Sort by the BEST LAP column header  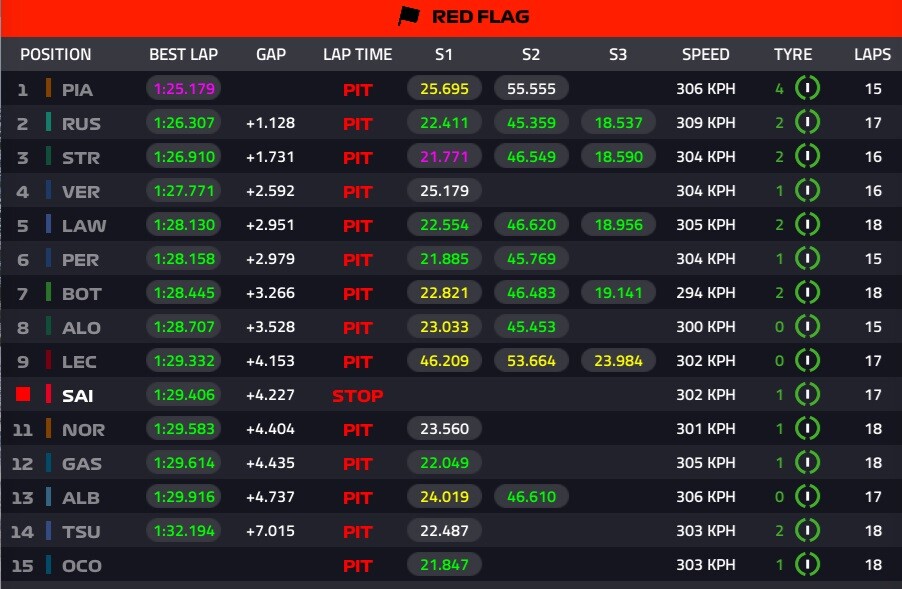(x=183, y=54)
